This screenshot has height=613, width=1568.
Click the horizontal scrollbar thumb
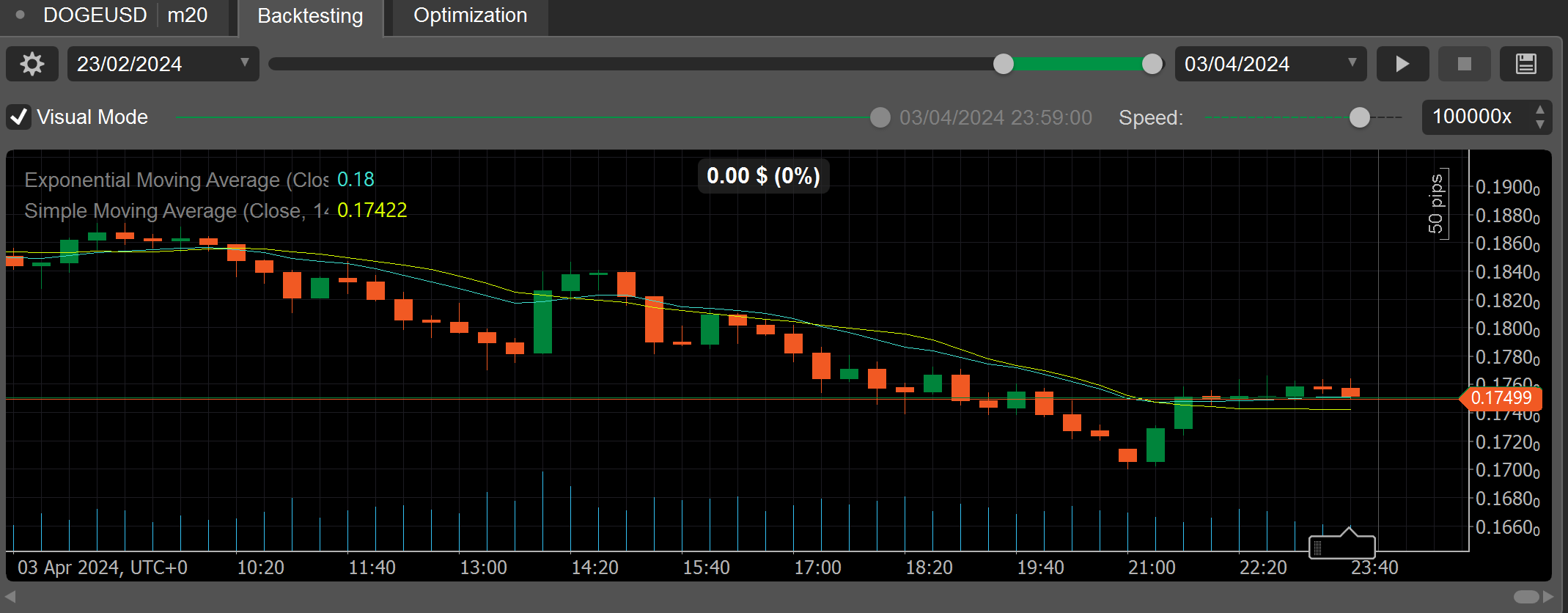point(1526,596)
